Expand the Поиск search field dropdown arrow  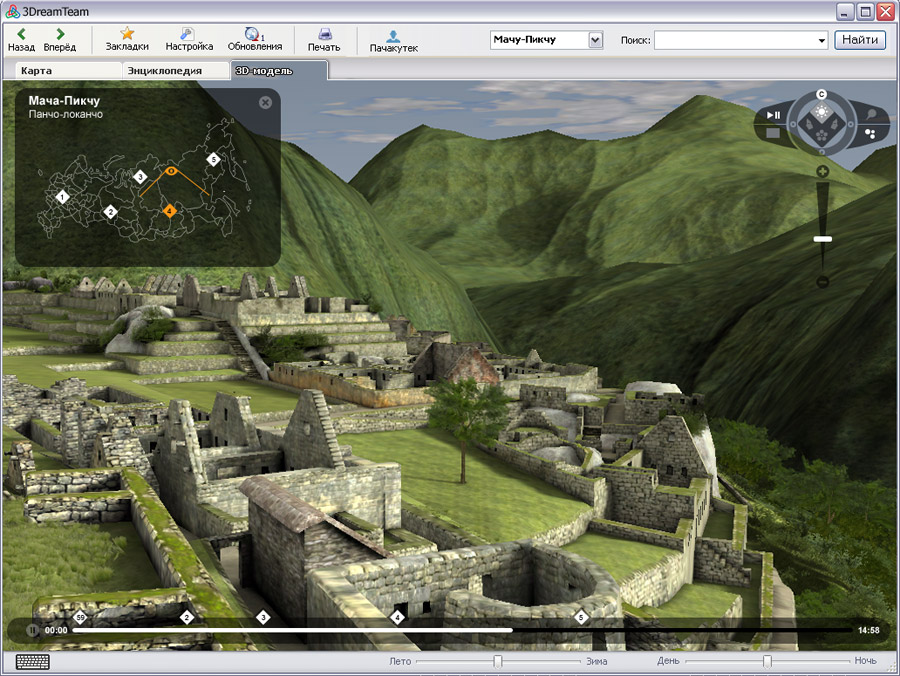coord(822,41)
